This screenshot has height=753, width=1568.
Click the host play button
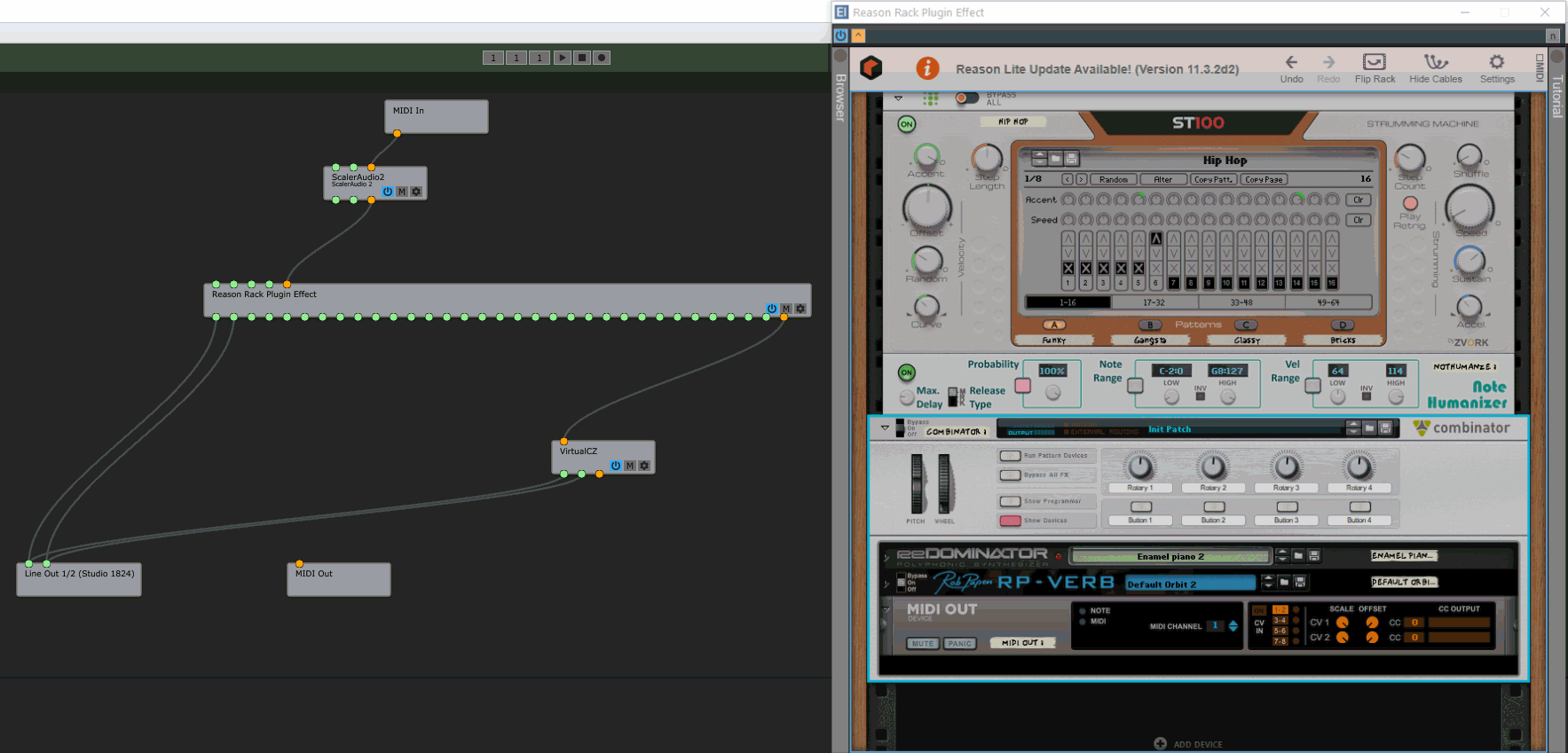563,58
